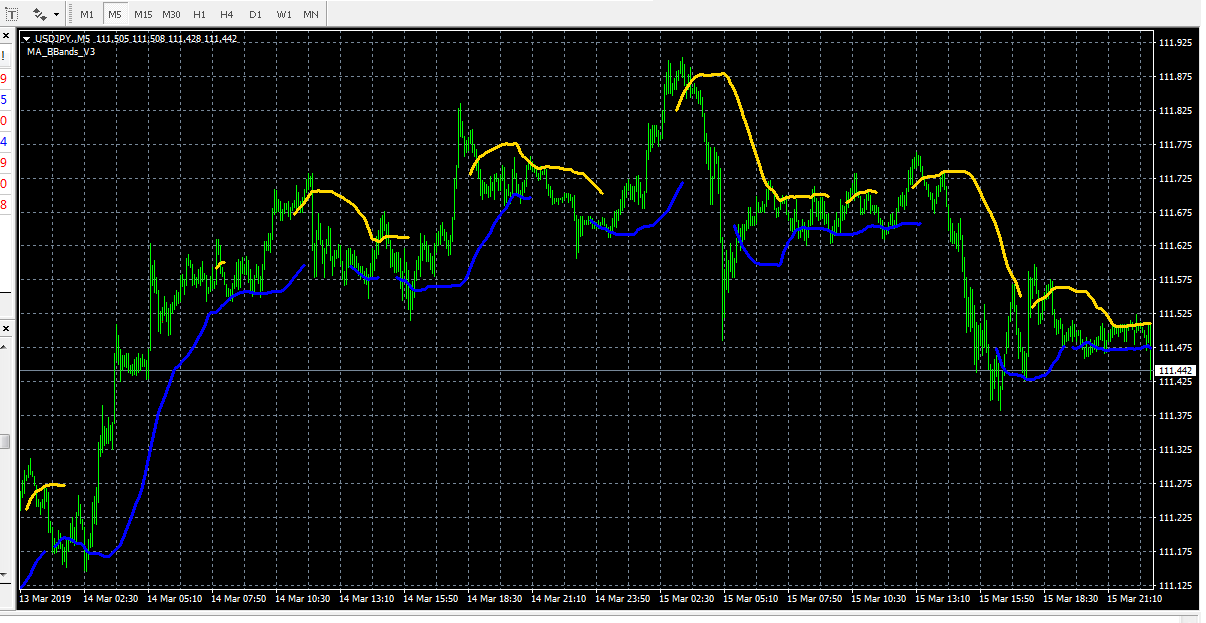Switch chart to D1 daily timeframe
The image size is (1206, 623).
[255, 15]
